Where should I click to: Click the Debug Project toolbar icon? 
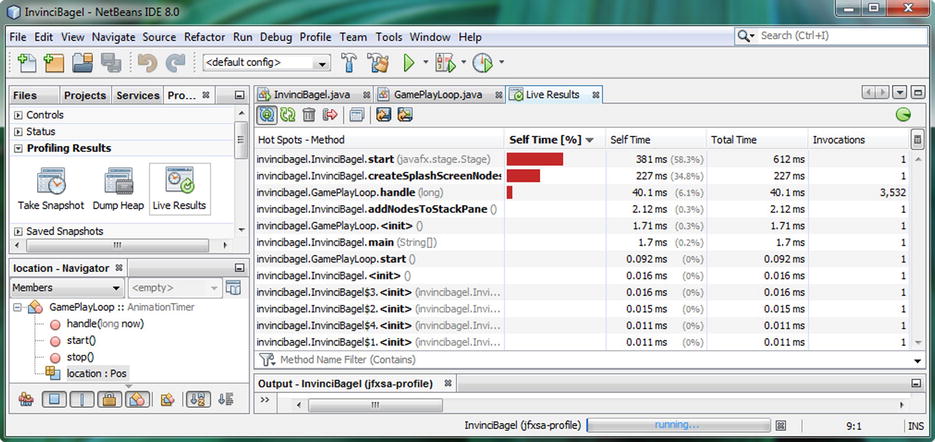445,62
